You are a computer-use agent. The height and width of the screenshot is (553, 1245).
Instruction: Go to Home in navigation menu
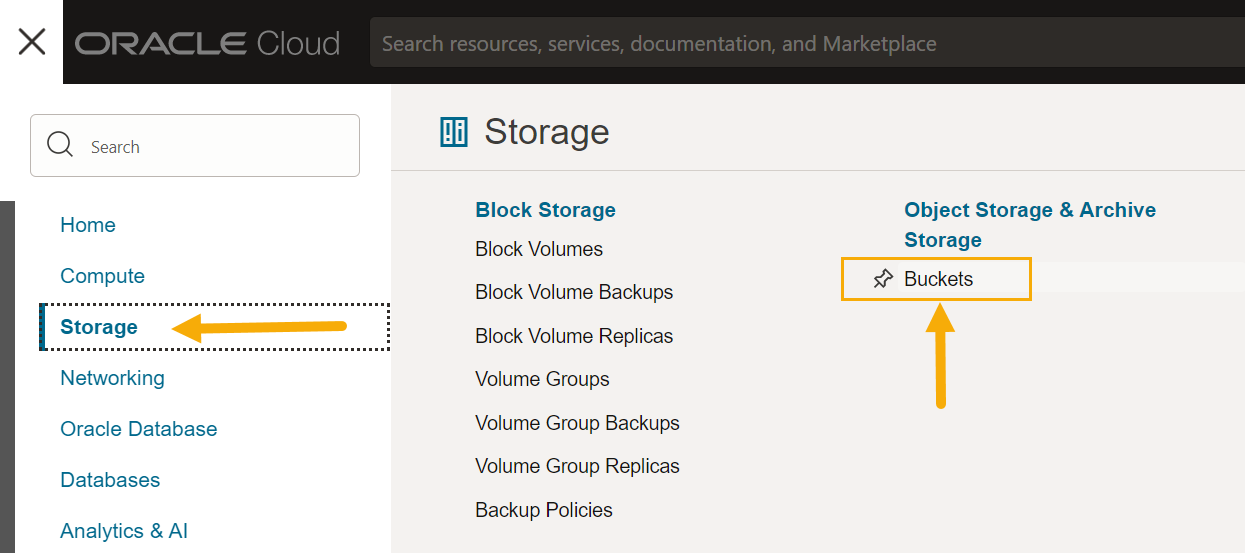pos(88,225)
